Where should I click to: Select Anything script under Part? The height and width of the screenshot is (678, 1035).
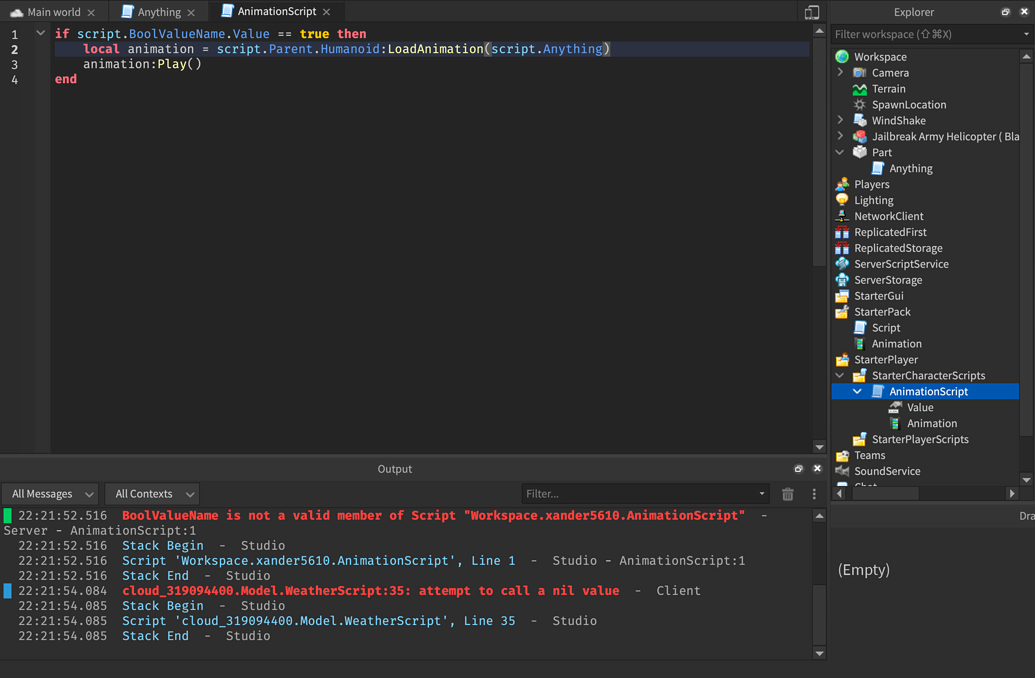[911, 168]
